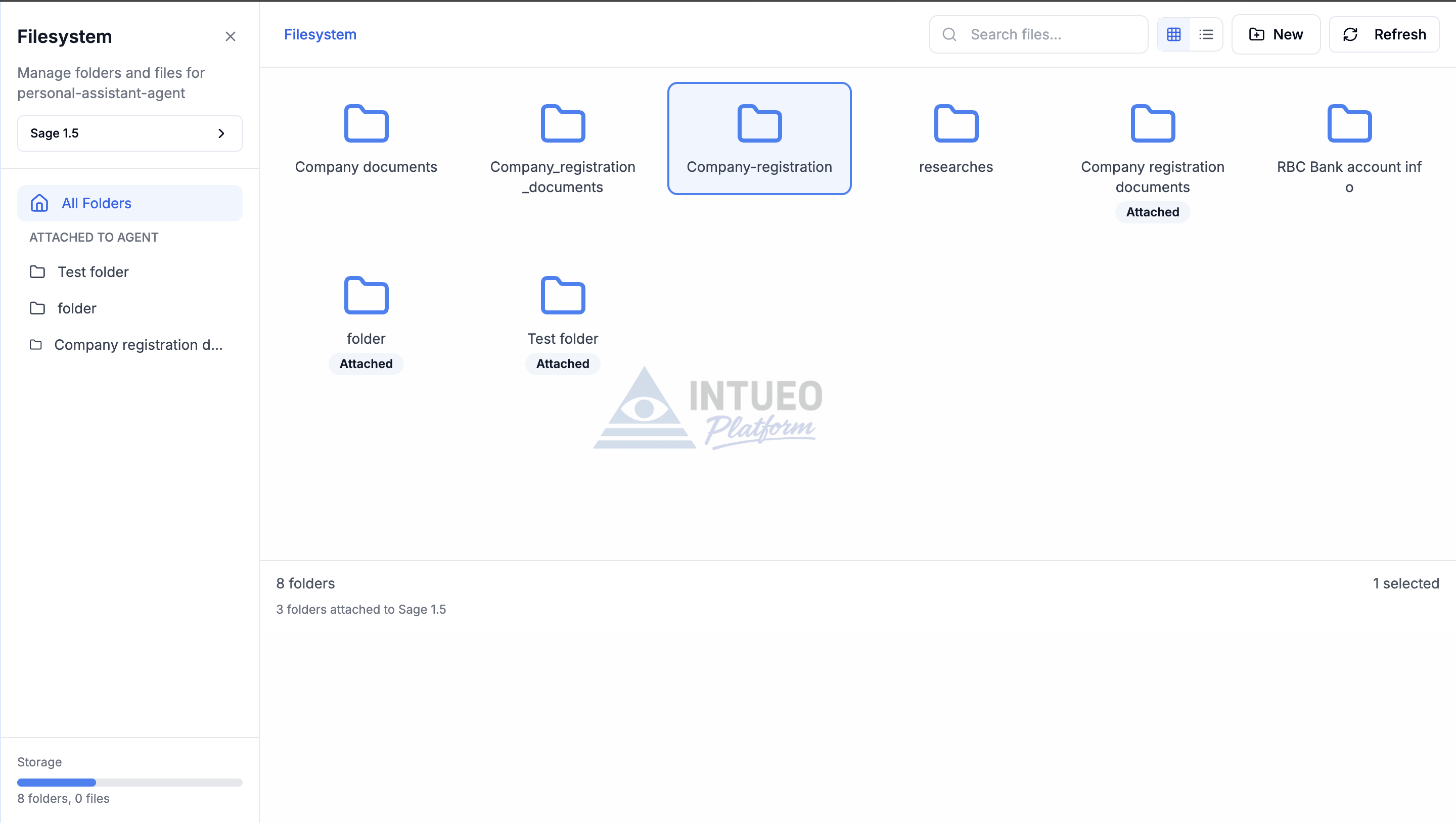Select the search magnifier icon
Image resolution: width=1456 pixels, height=823 pixels.
point(949,34)
